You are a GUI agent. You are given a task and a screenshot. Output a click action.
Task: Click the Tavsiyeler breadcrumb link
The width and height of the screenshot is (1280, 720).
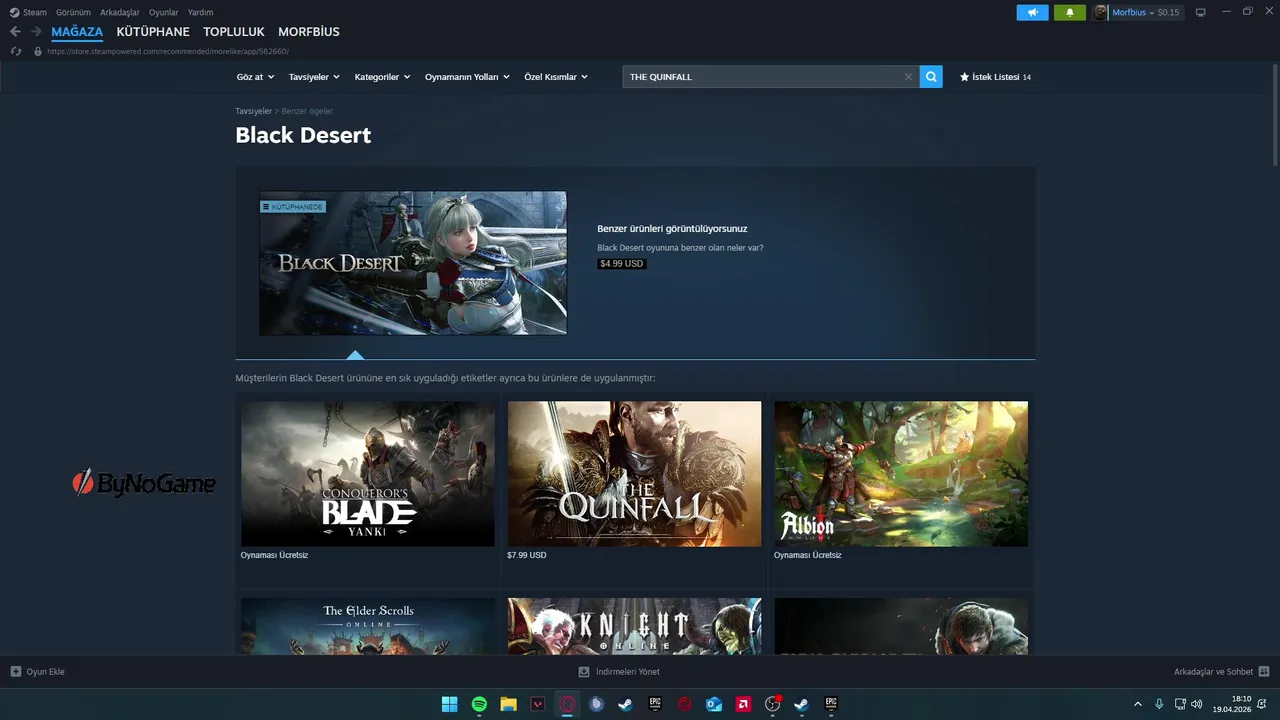(253, 111)
